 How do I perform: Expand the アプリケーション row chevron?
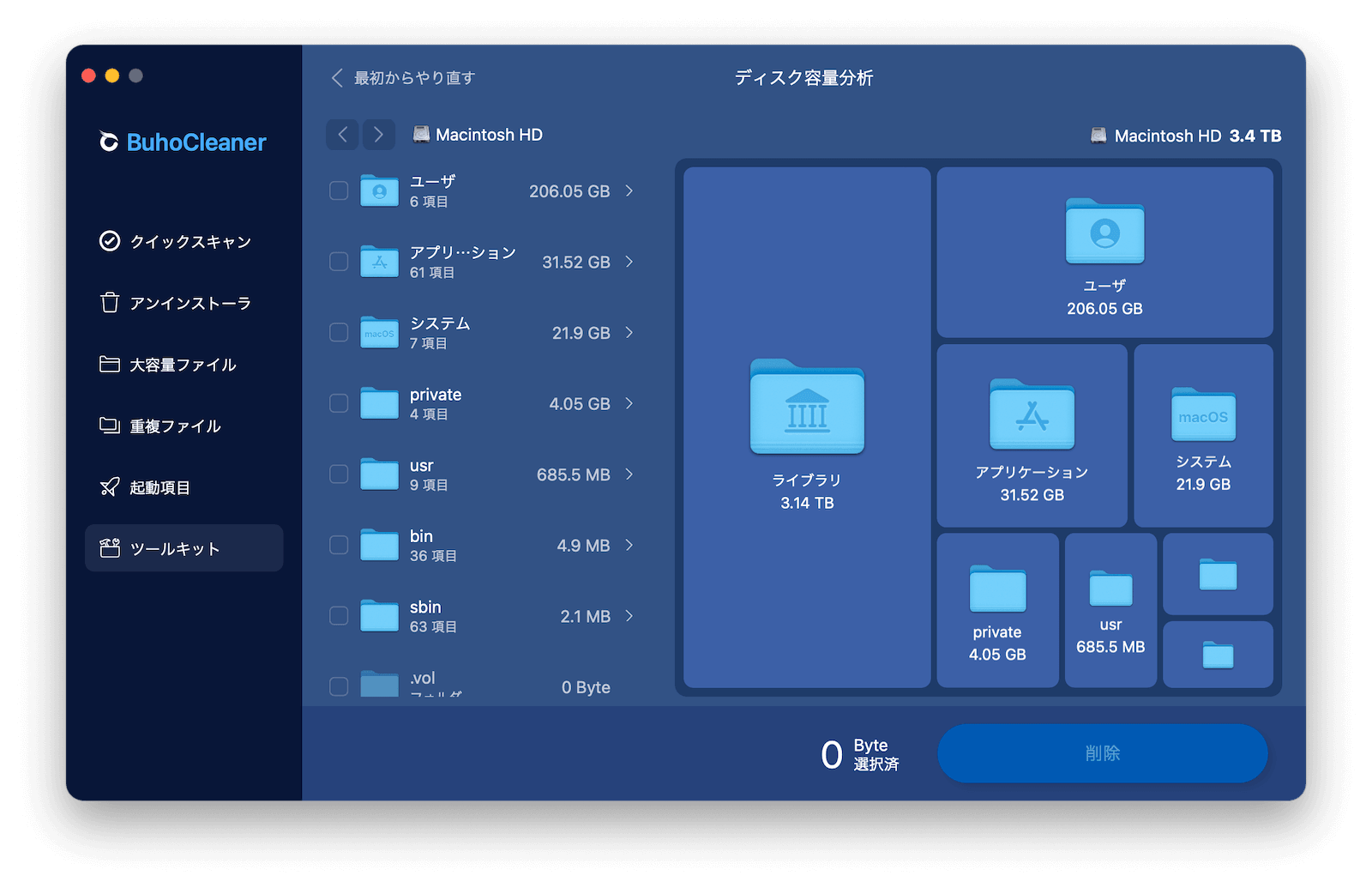click(x=629, y=262)
